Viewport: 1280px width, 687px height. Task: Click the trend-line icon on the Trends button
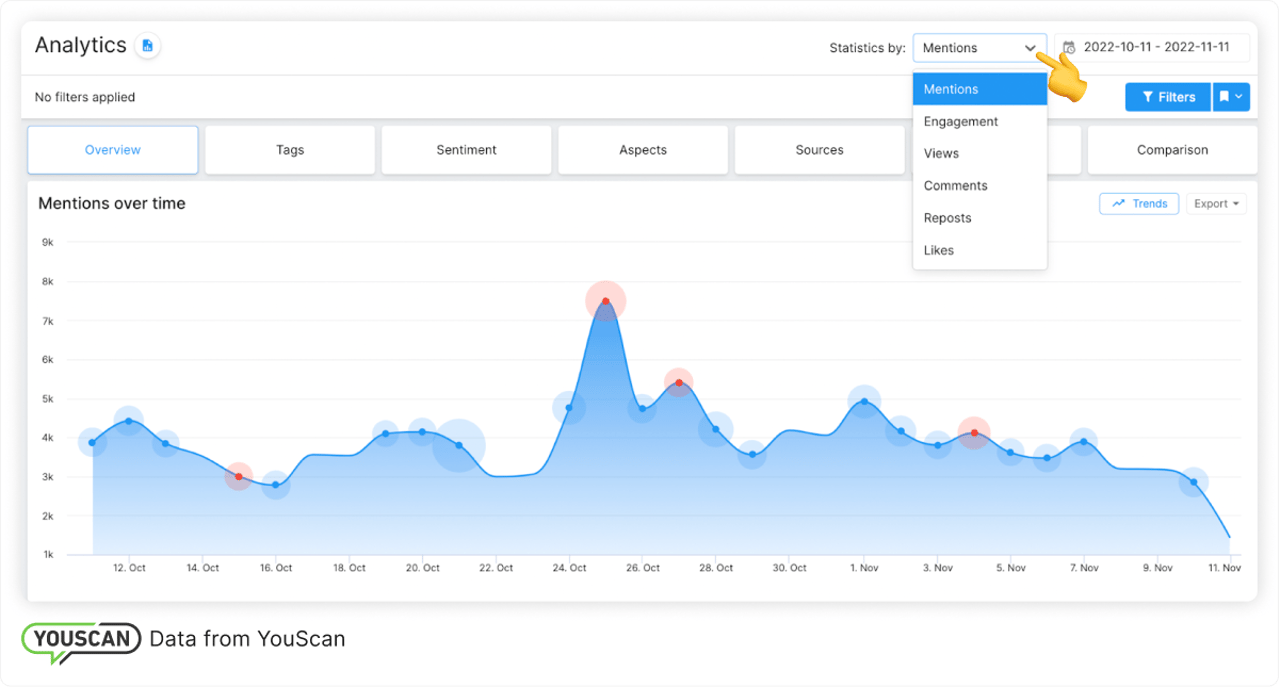(x=1120, y=203)
